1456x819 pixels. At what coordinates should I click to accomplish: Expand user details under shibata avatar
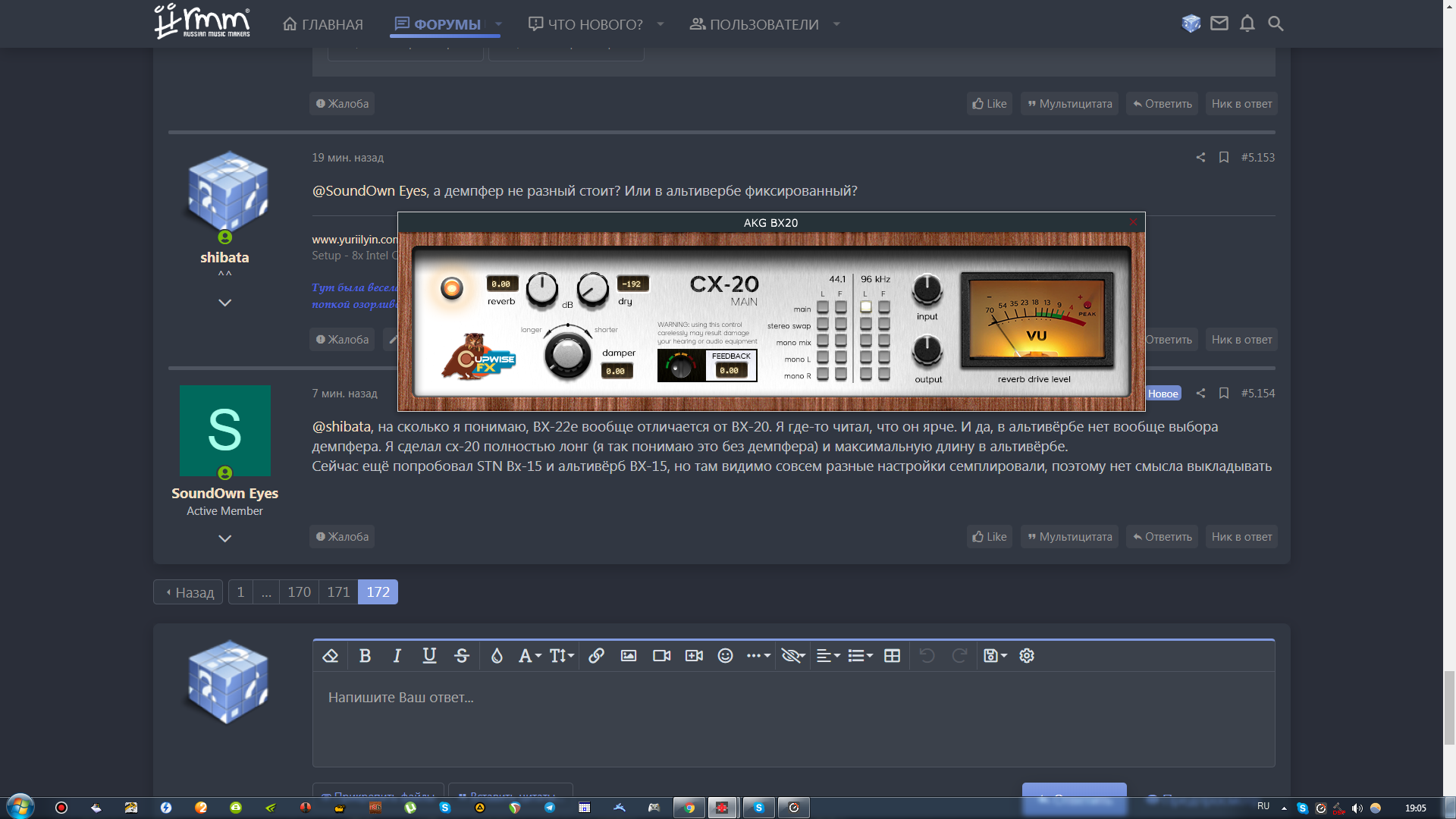pyautogui.click(x=224, y=303)
